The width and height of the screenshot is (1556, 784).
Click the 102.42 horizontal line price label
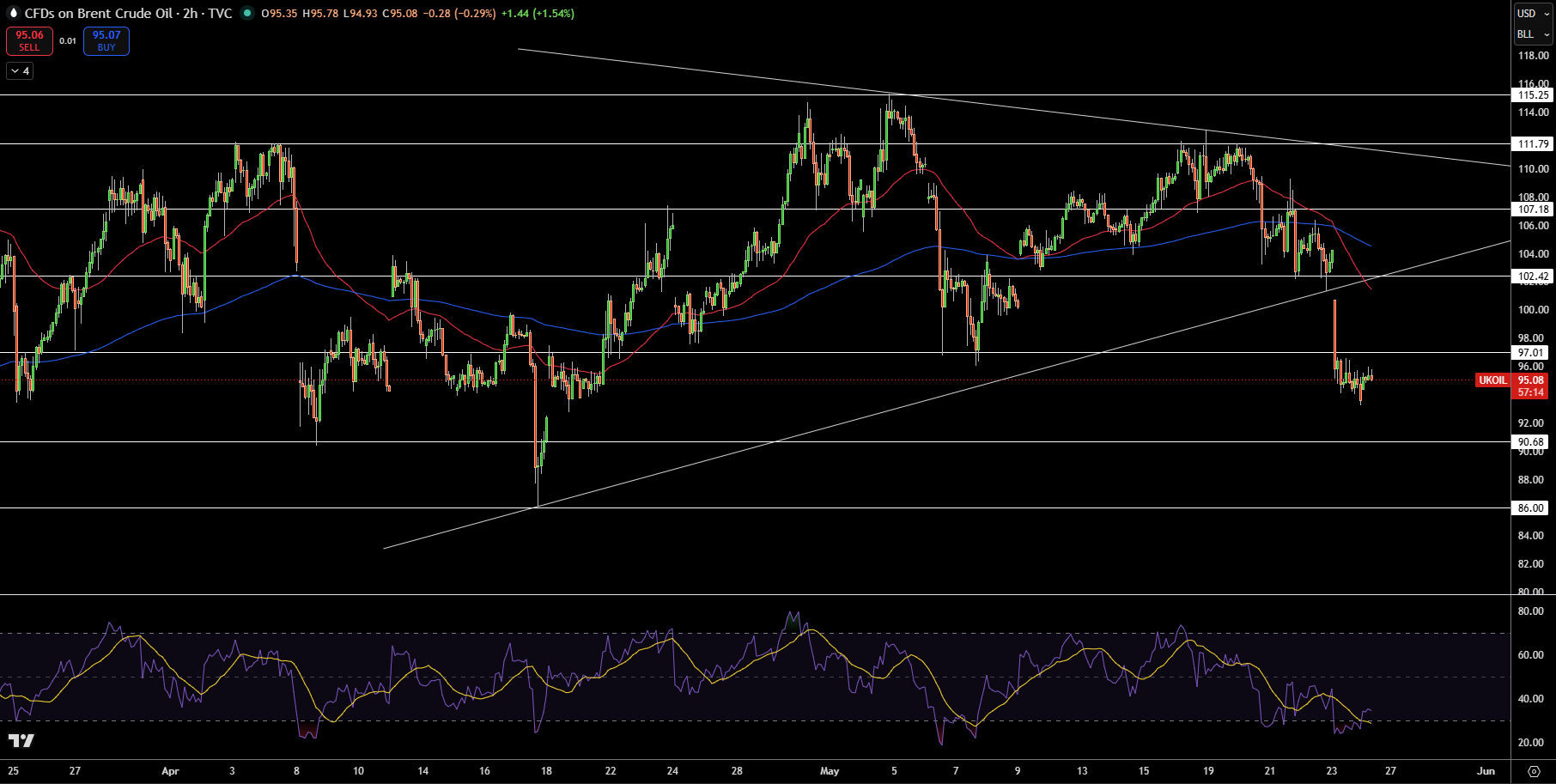pos(1534,277)
